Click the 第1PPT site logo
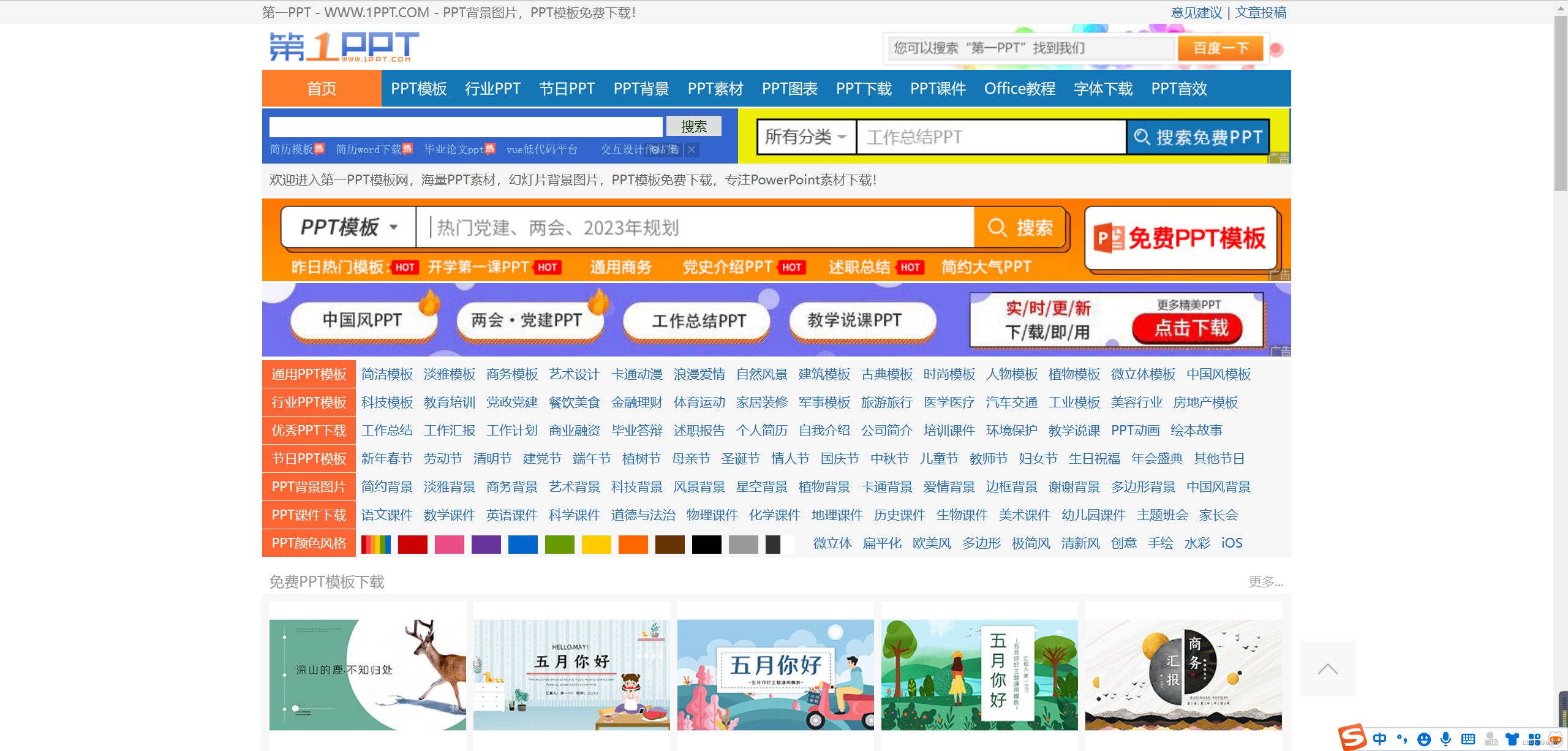 pos(344,47)
